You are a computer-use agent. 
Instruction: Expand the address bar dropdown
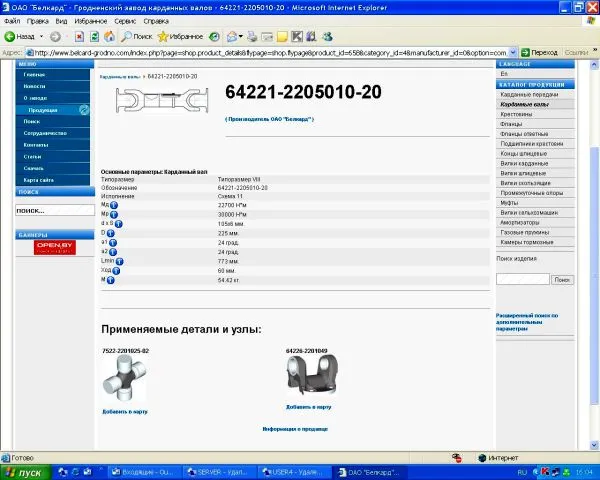513,52
